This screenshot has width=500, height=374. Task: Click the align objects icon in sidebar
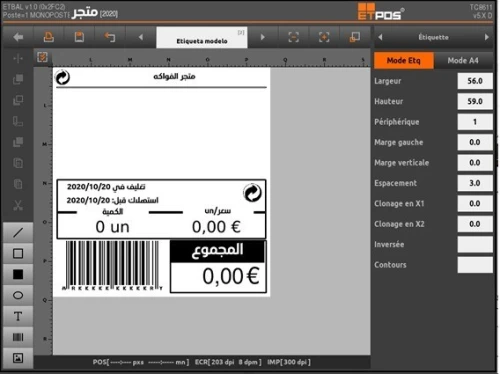coord(18,121)
